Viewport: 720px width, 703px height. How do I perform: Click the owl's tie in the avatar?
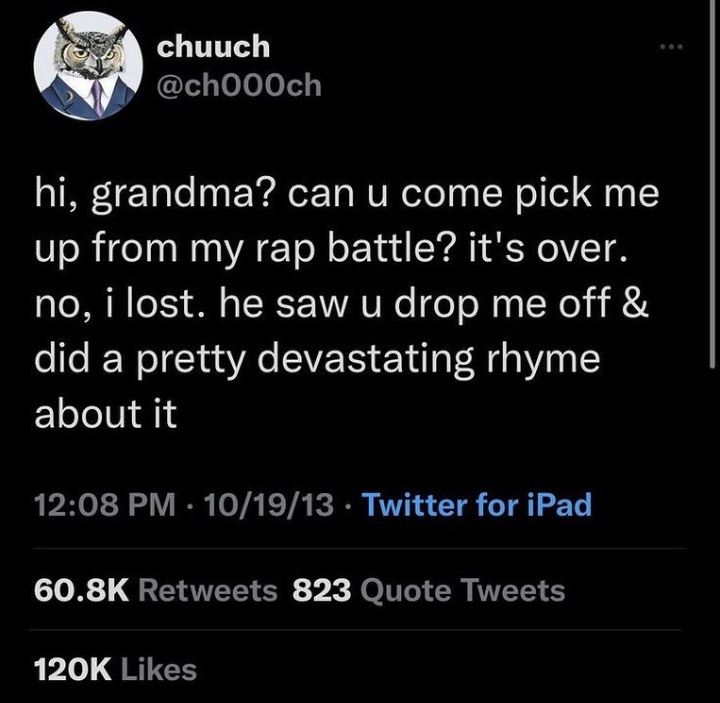click(97, 95)
